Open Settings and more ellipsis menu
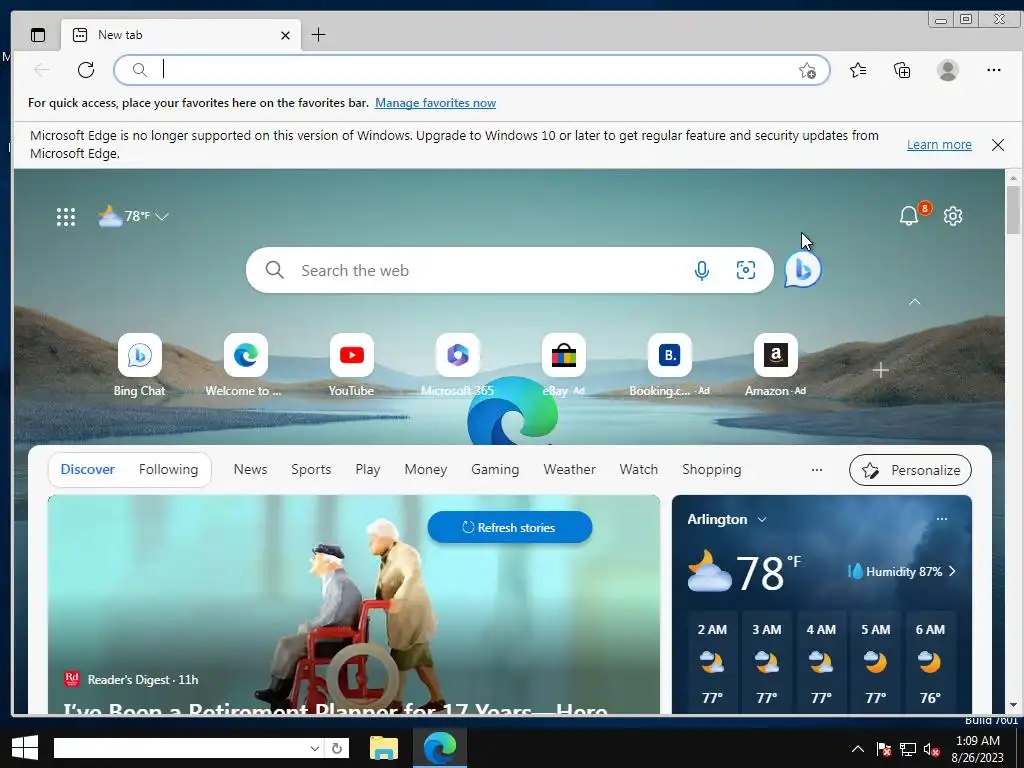The width and height of the screenshot is (1024, 768). (x=993, y=70)
